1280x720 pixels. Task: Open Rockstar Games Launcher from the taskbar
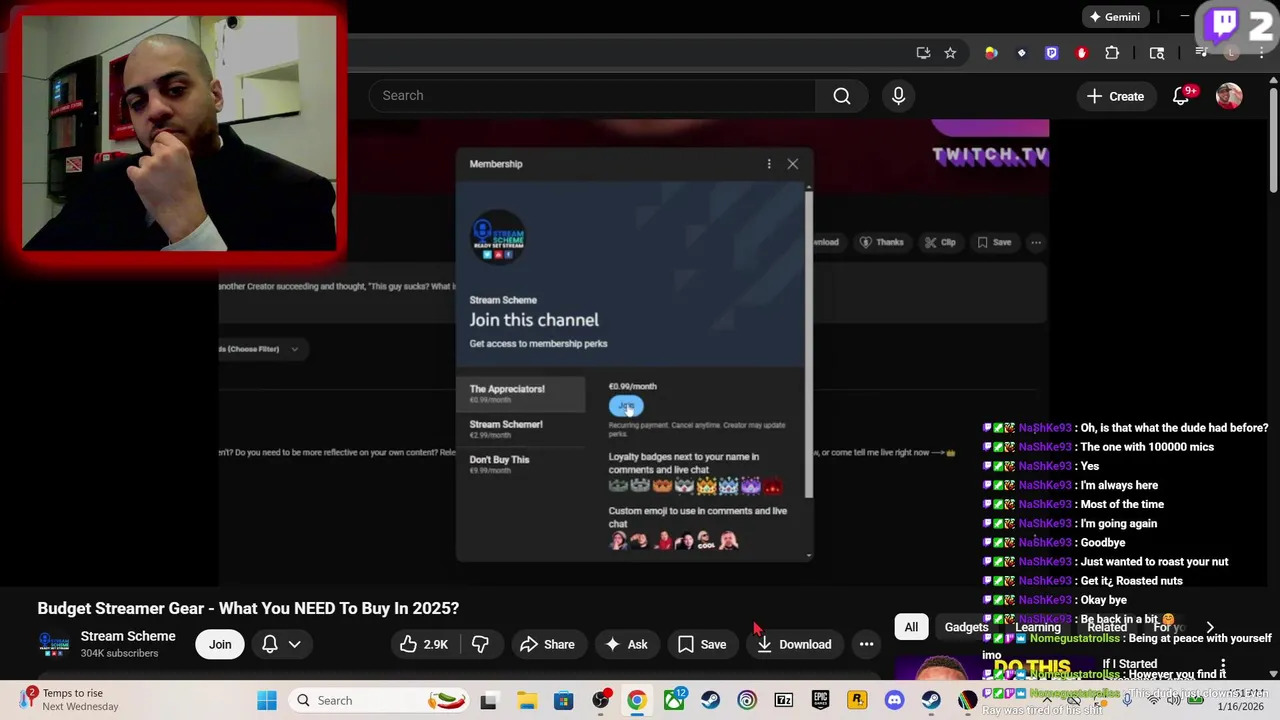pos(857,700)
